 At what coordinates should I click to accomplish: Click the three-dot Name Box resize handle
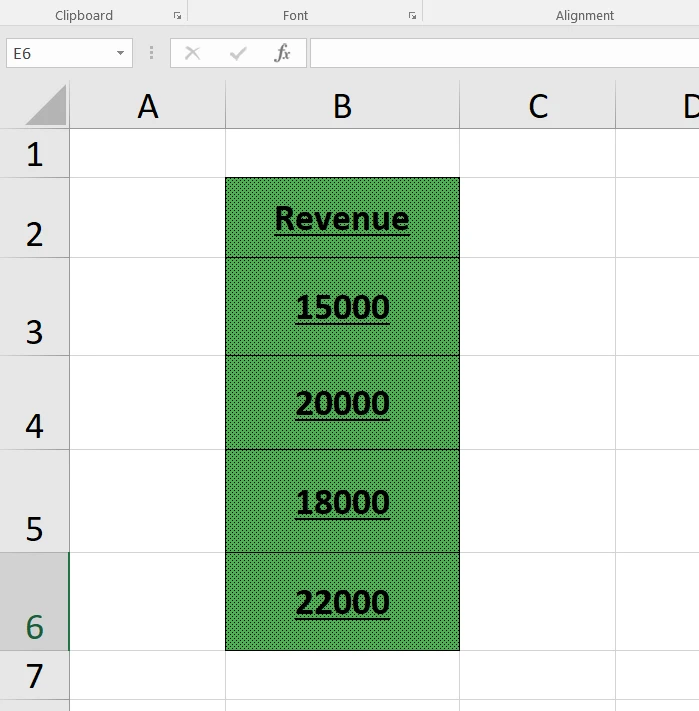click(152, 54)
